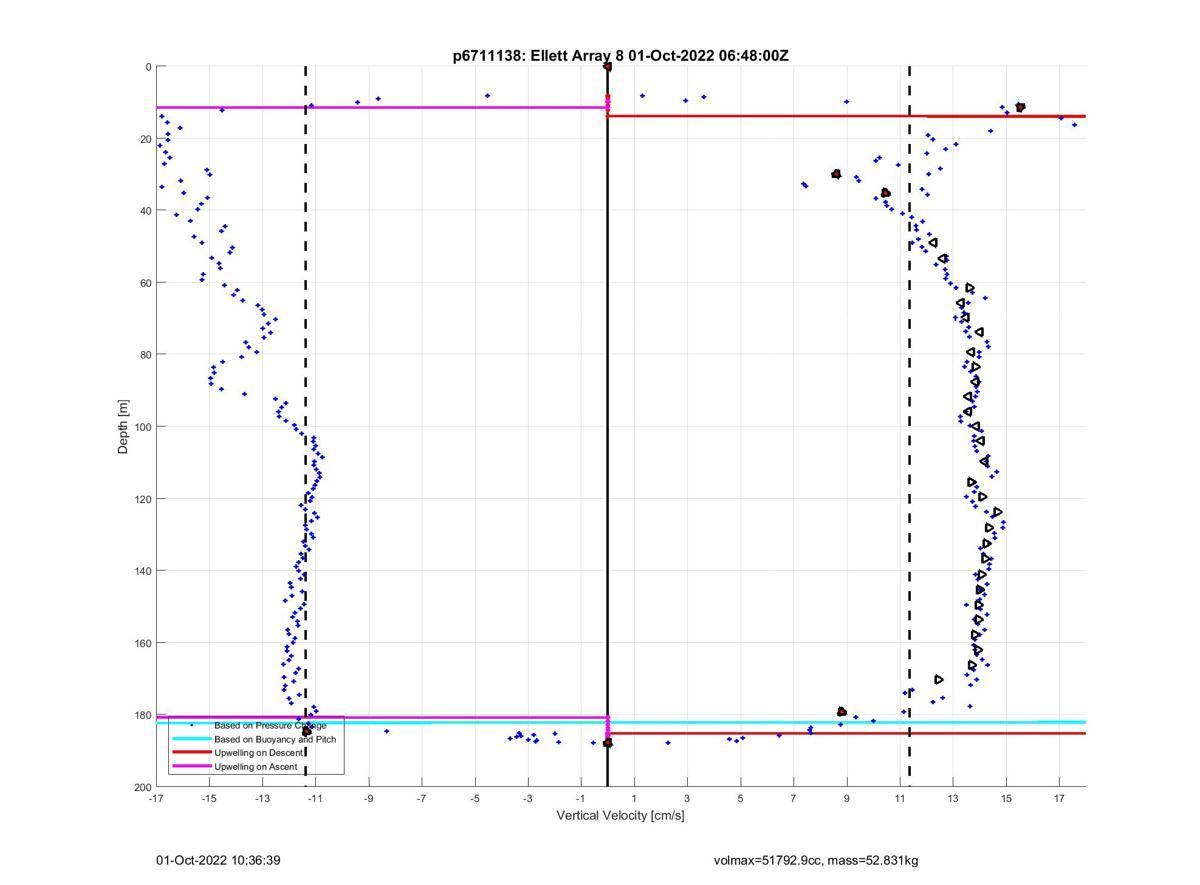This screenshot has width=1200, height=885.
Task: Click the red star marker at zero depth
Action: point(607,67)
